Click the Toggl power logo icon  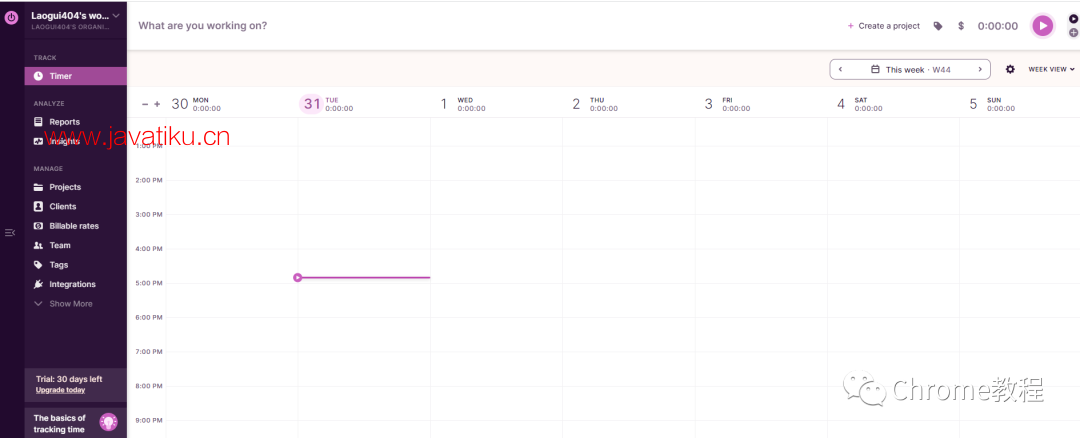click(x=11, y=19)
